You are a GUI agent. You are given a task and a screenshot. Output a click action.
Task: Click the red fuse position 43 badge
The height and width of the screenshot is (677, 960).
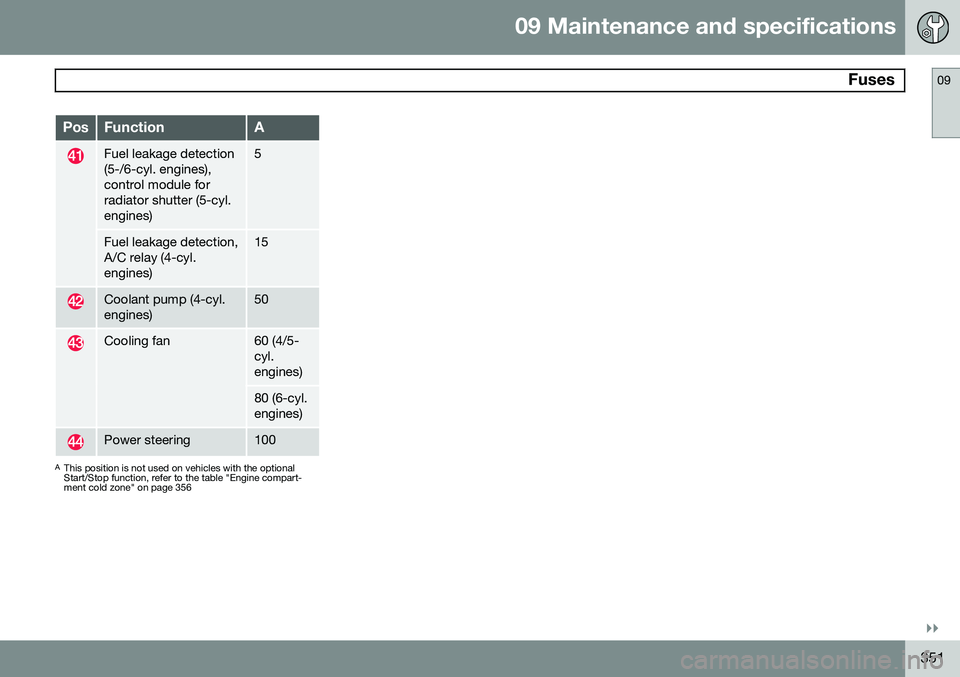pos(75,343)
